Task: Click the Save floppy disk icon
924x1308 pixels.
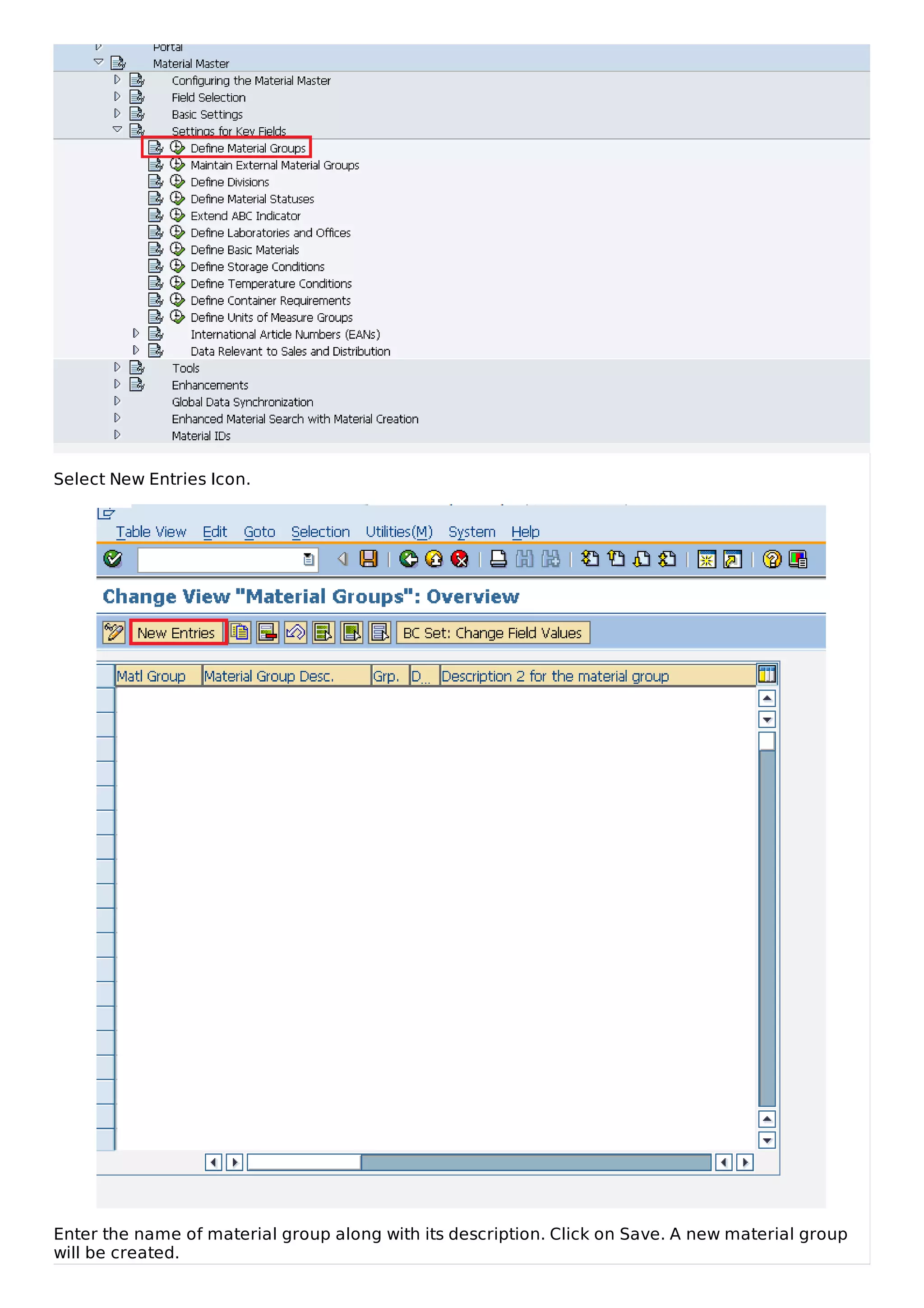Action: click(368, 559)
